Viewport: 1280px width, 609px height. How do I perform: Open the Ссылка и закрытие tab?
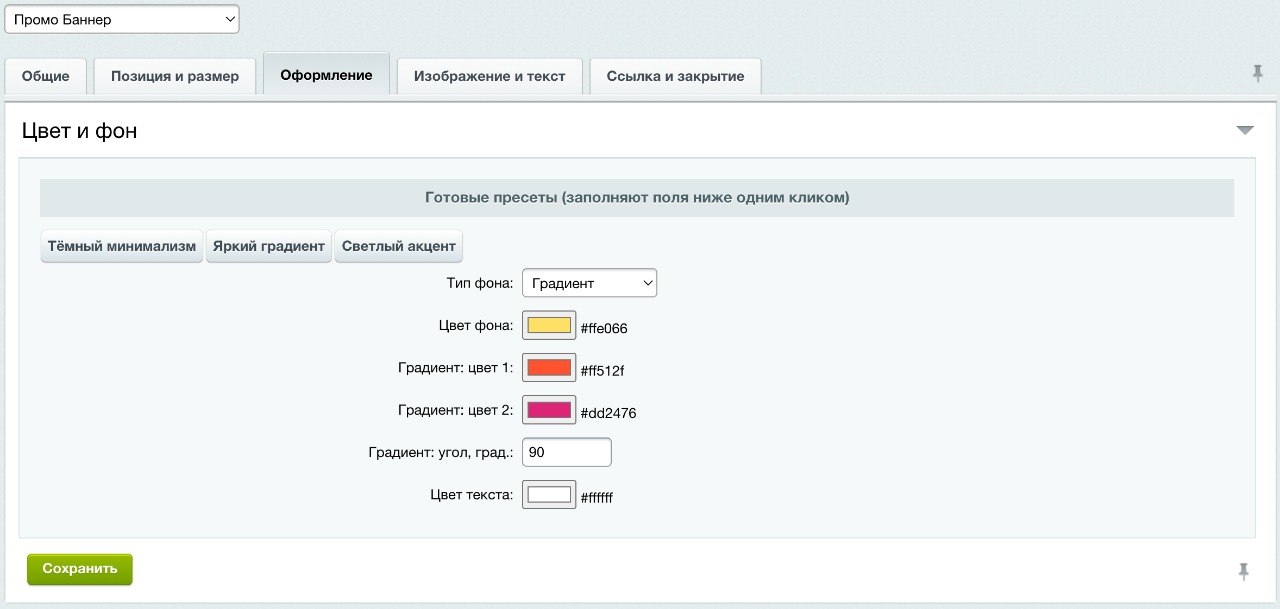[x=675, y=76]
